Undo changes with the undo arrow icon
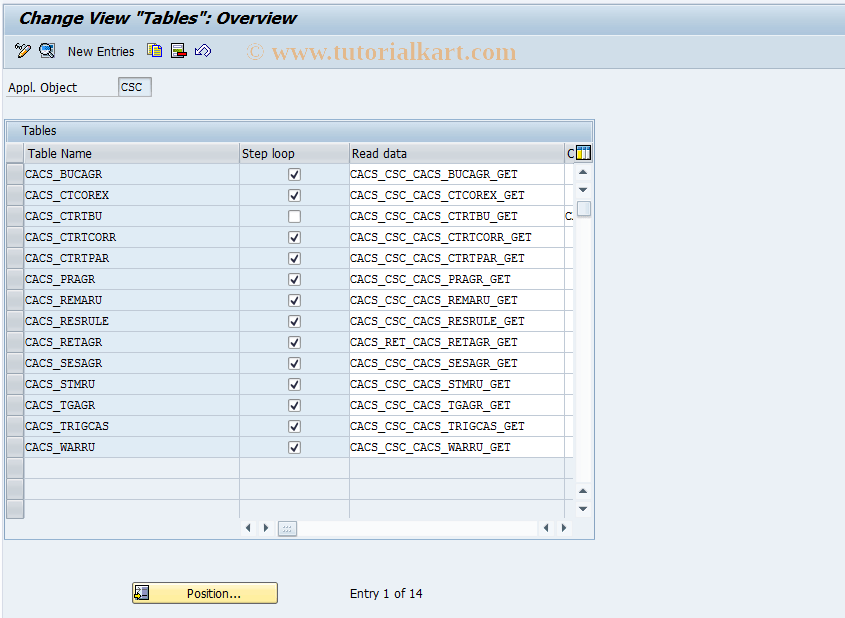 point(203,51)
